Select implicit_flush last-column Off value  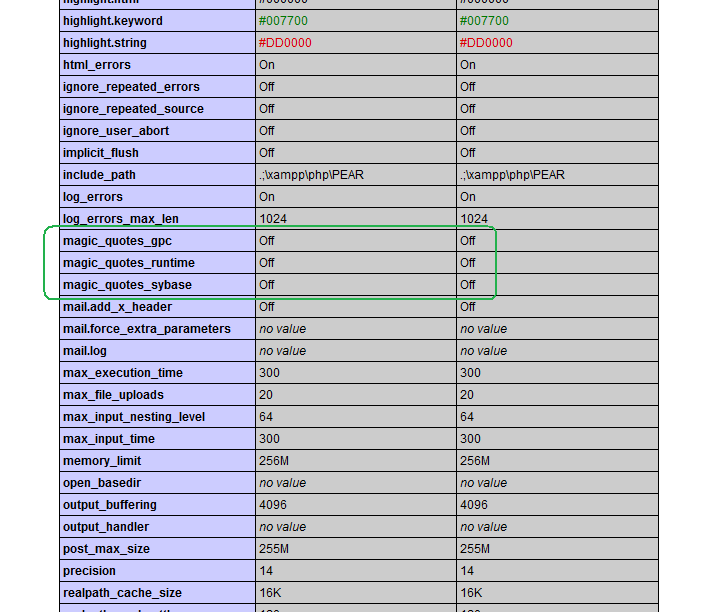coord(468,153)
